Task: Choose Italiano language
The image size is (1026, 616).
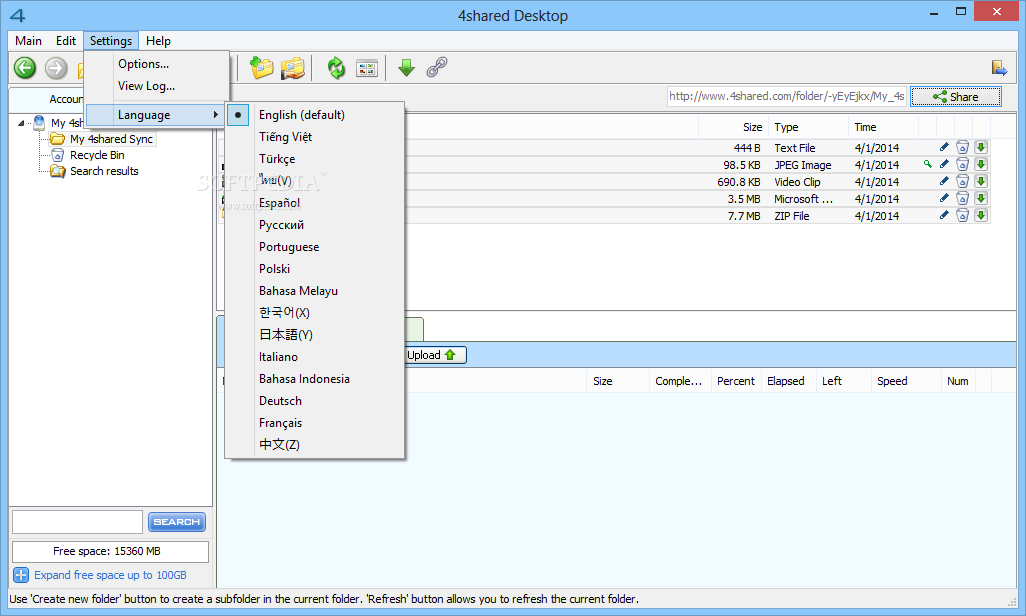Action: point(314,357)
